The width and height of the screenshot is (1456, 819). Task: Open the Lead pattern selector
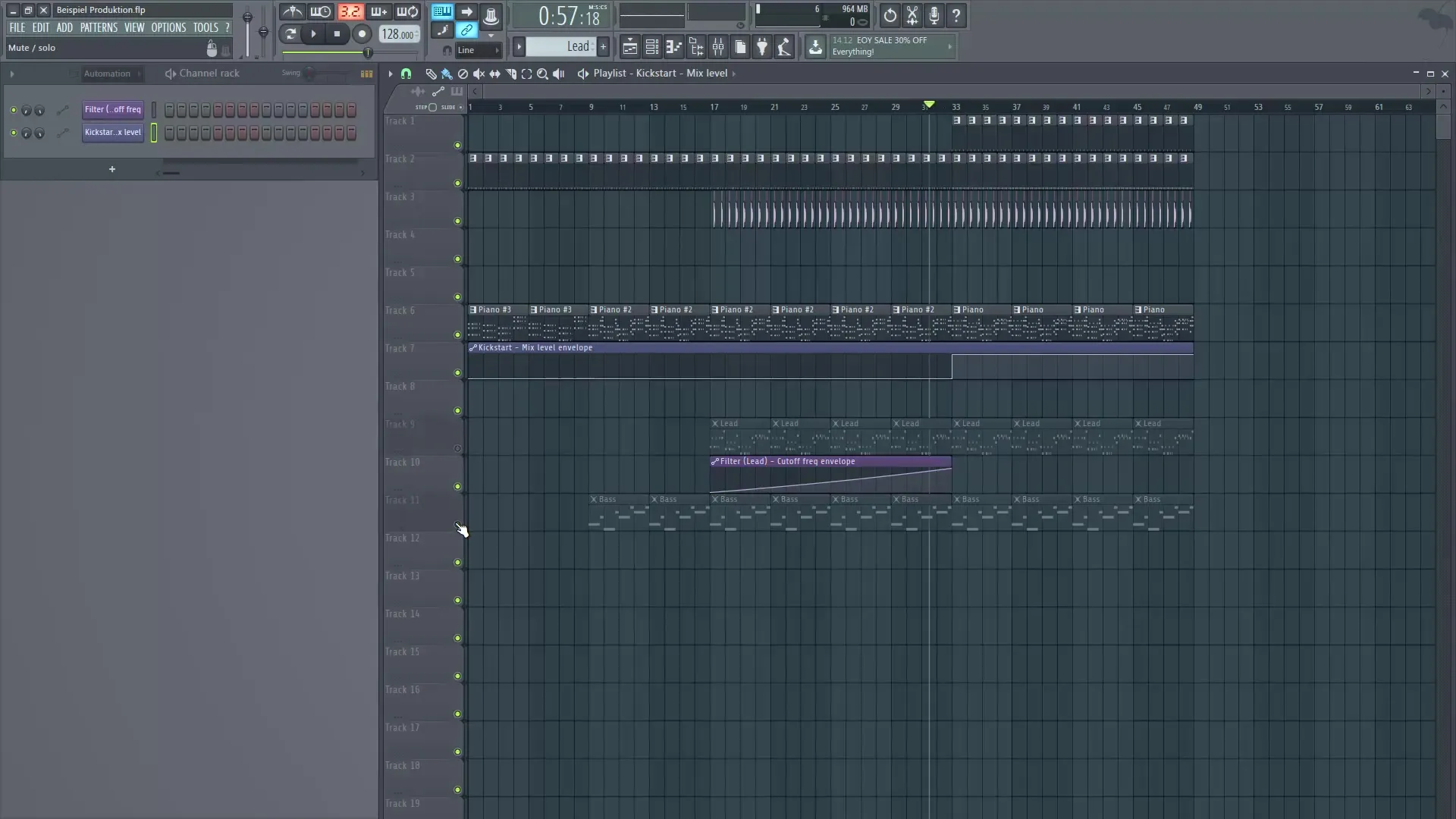560,46
